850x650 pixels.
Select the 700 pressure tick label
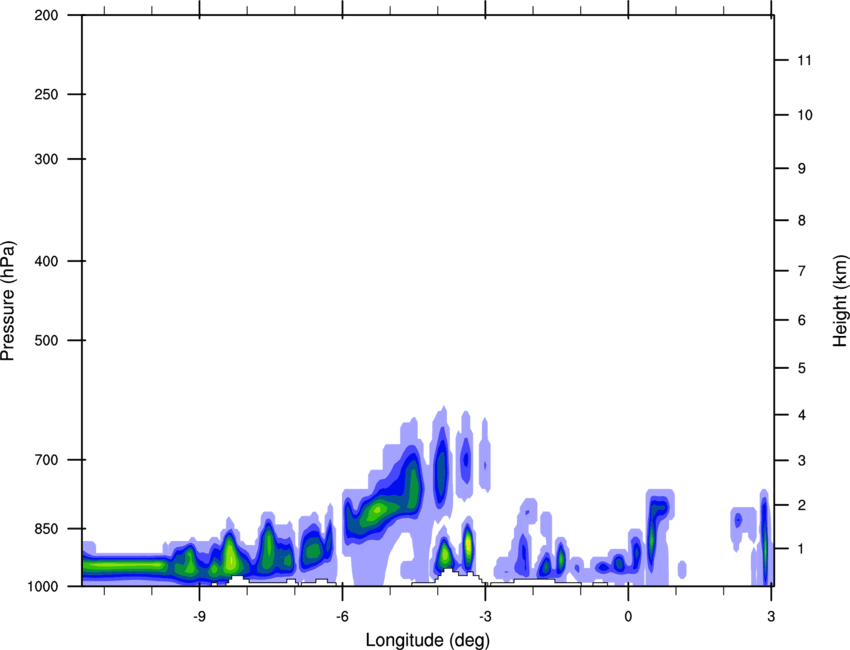tap(46, 460)
